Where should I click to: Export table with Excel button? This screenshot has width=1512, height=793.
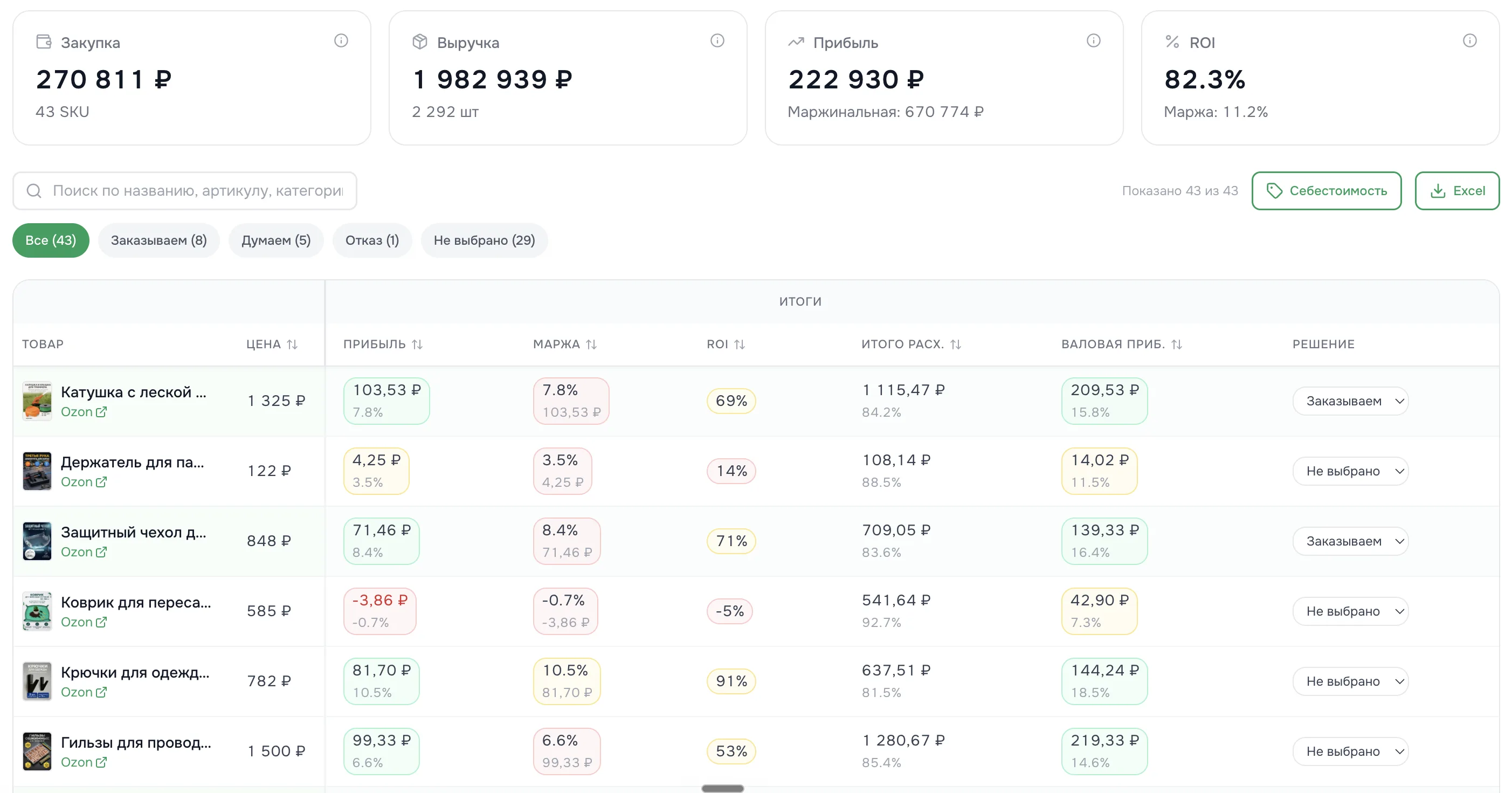[1458, 191]
